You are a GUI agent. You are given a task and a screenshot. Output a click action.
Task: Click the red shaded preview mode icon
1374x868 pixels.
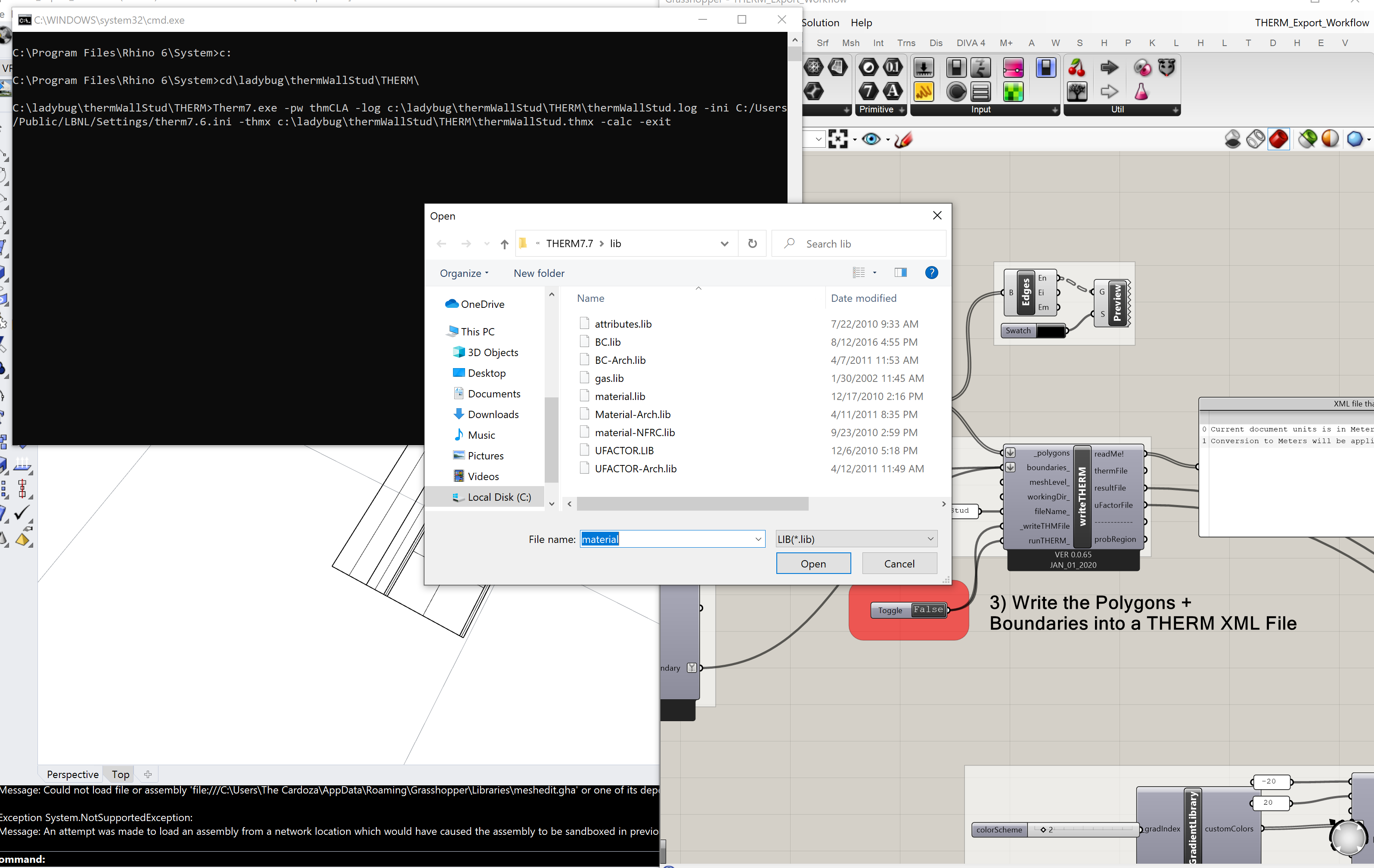pyautogui.click(x=1279, y=139)
